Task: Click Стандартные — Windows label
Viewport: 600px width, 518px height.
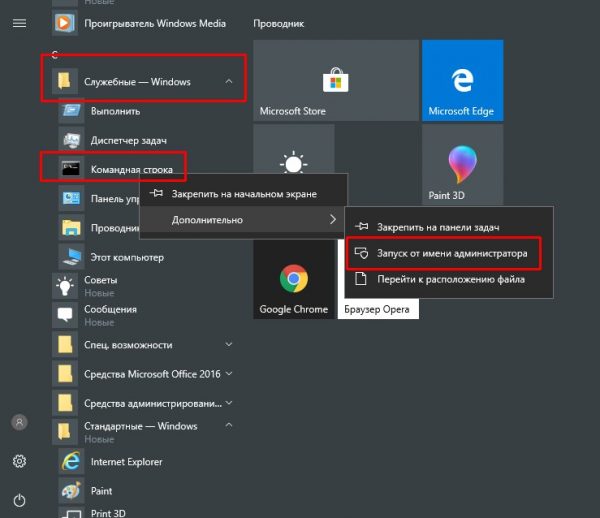Action: (141, 426)
